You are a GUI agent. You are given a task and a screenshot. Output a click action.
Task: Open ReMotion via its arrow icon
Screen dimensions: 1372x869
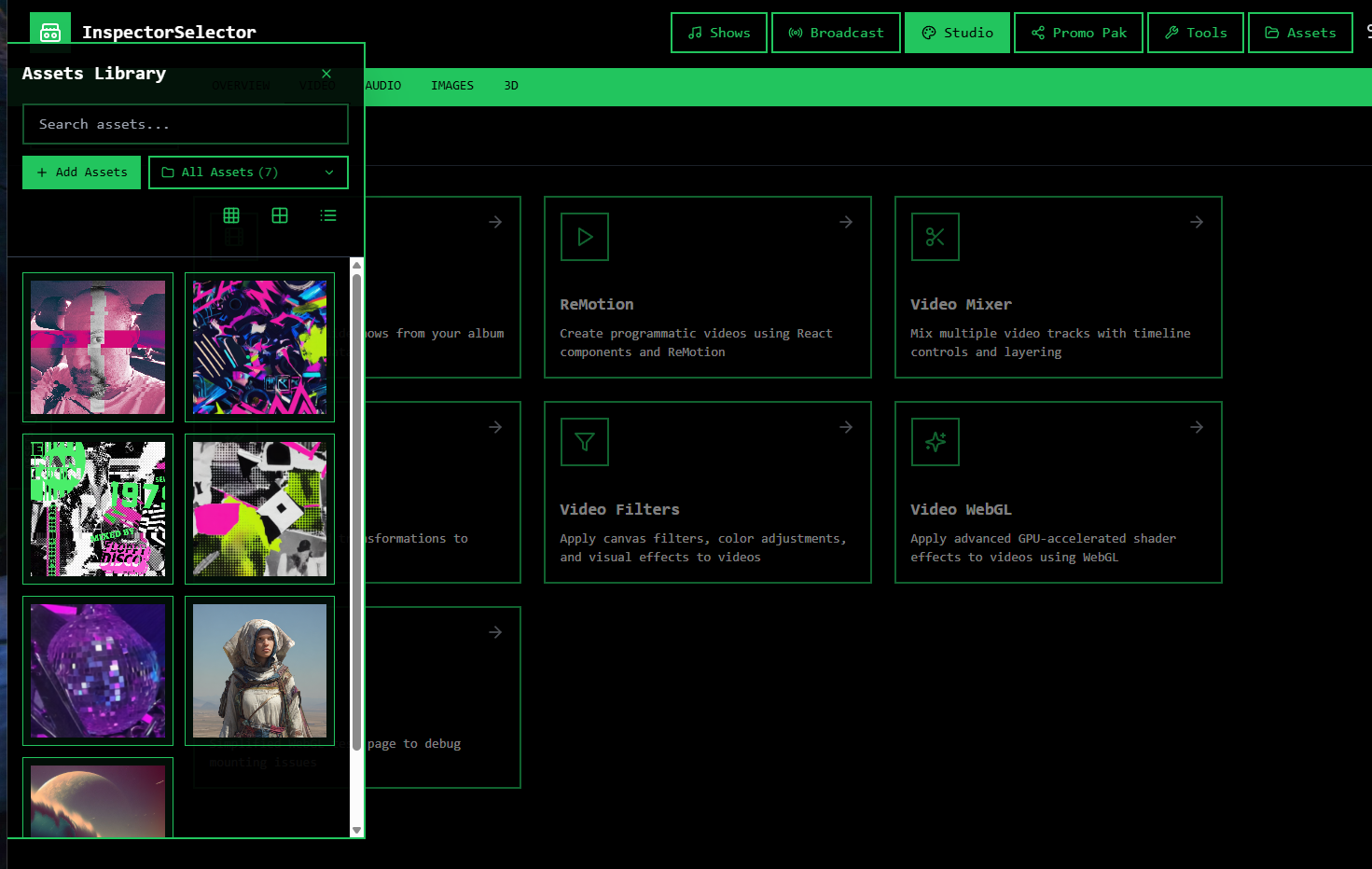tap(846, 222)
